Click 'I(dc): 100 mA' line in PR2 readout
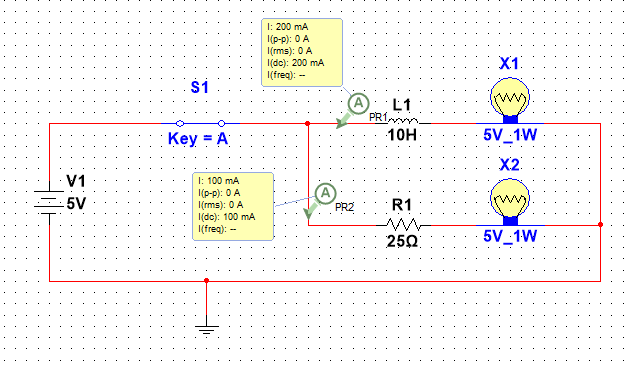Screen dimensions: 625x371 coord(227,217)
